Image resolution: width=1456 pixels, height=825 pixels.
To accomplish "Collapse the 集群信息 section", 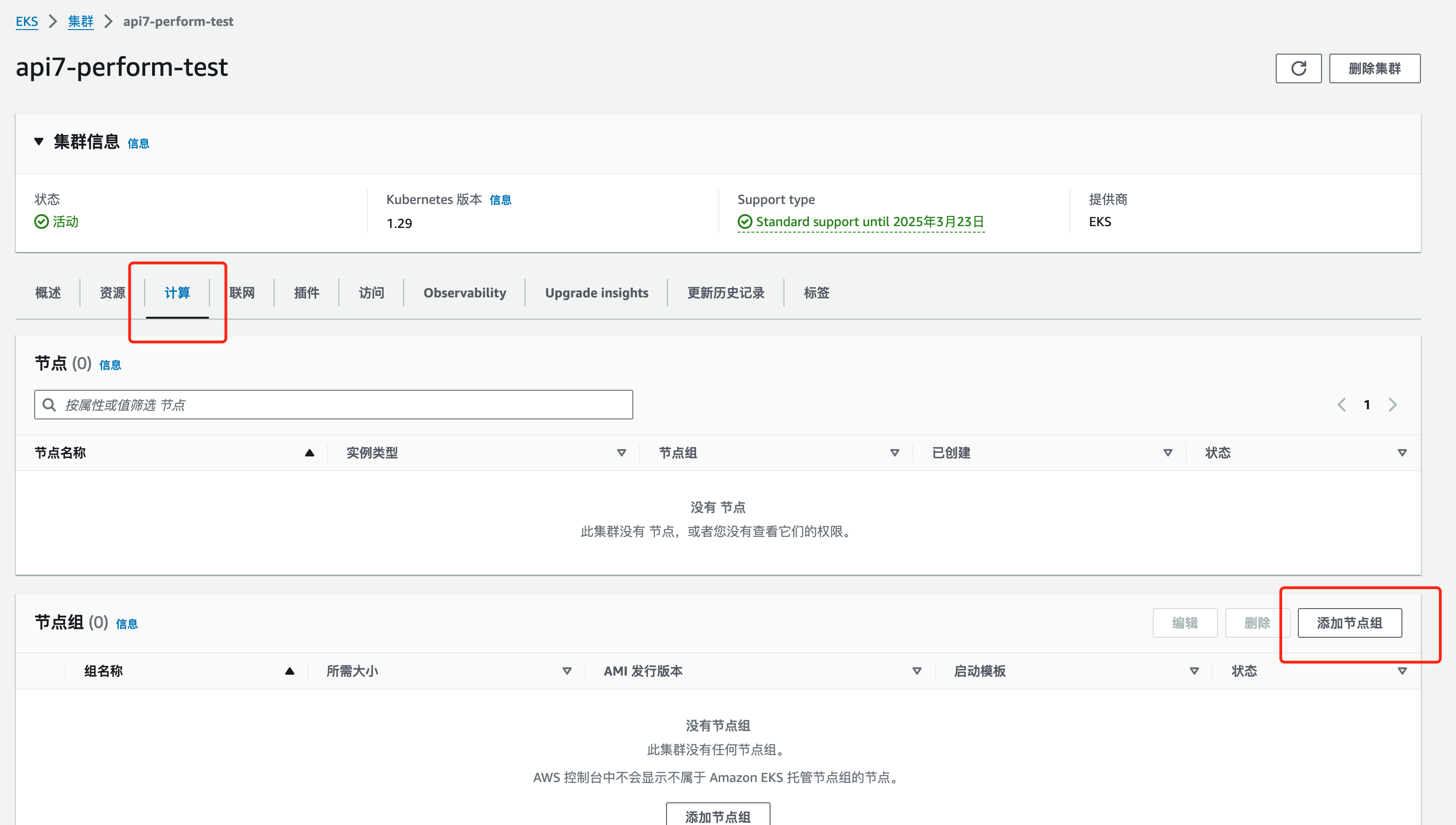I will point(38,142).
